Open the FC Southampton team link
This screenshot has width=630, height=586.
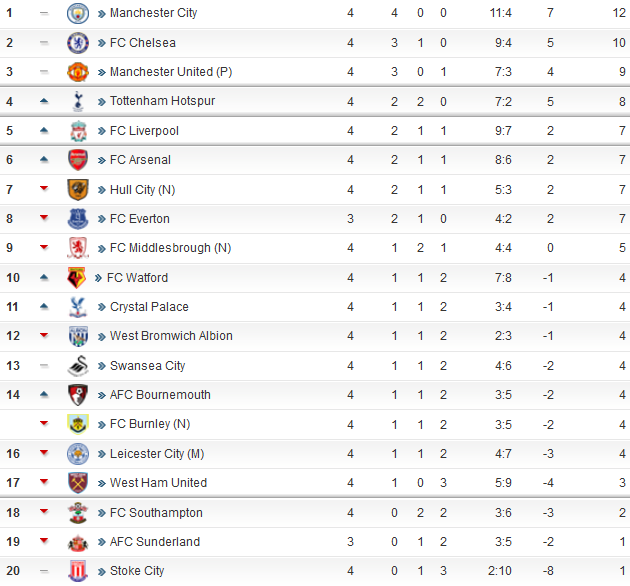click(156, 513)
